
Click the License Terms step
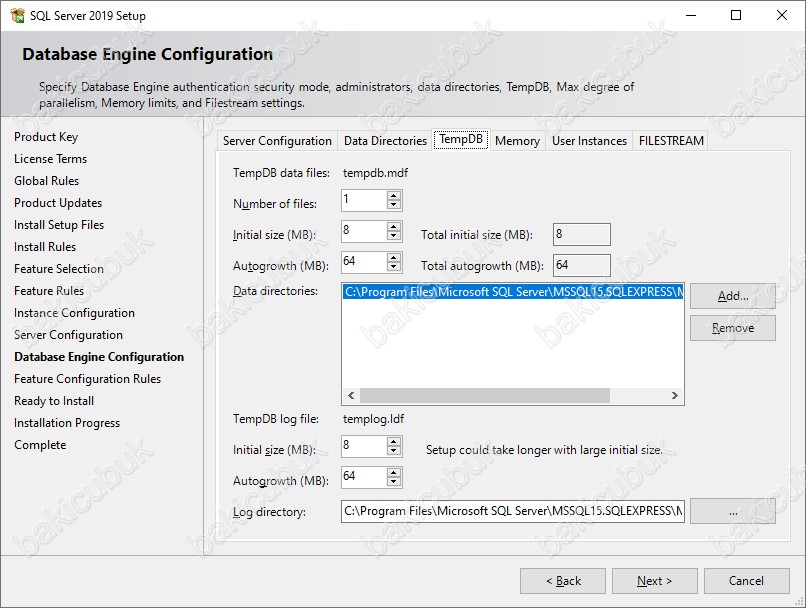pyautogui.click(x=50, y=159)
